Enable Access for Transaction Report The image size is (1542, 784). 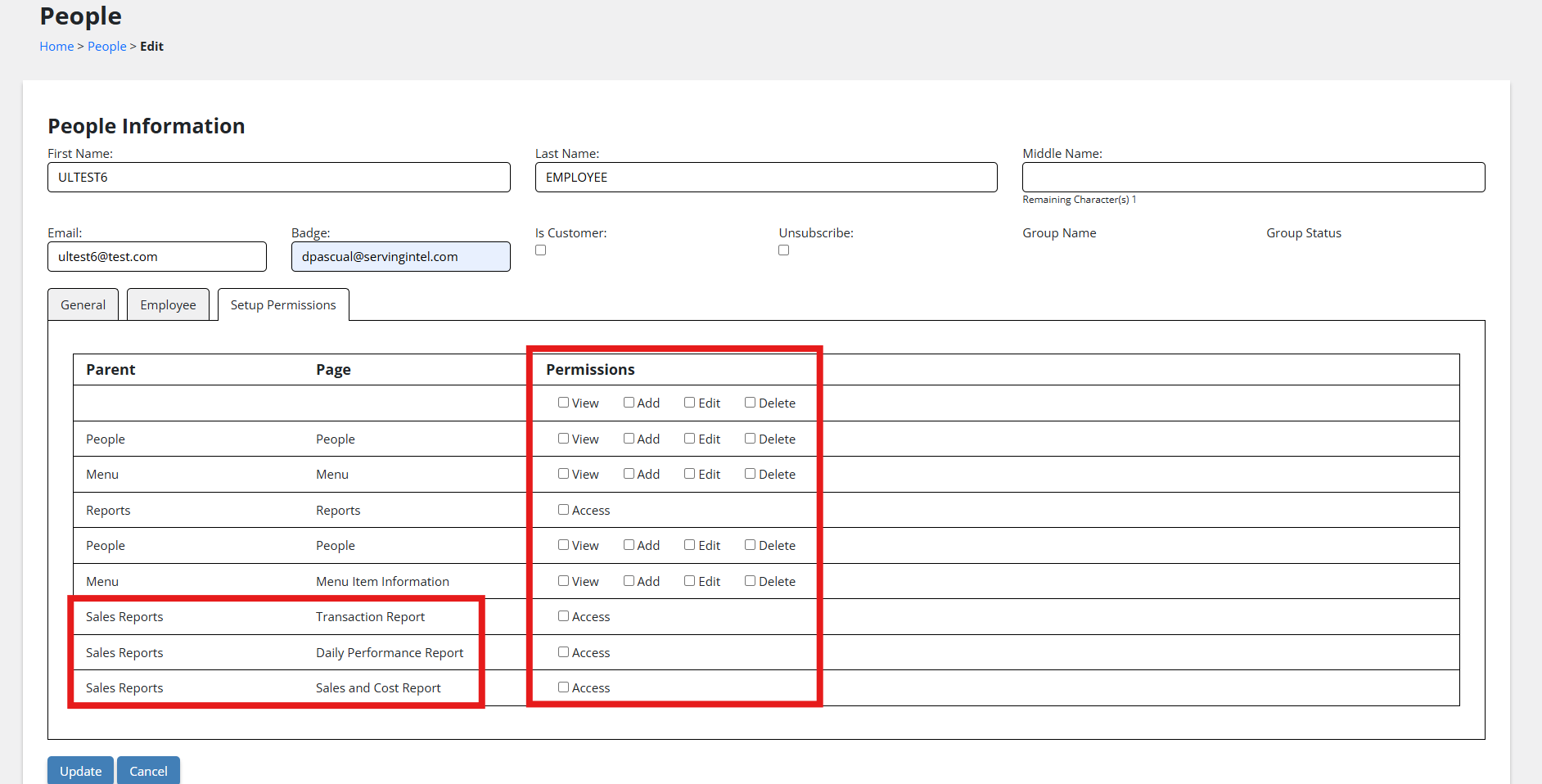[x=564, y=616]
